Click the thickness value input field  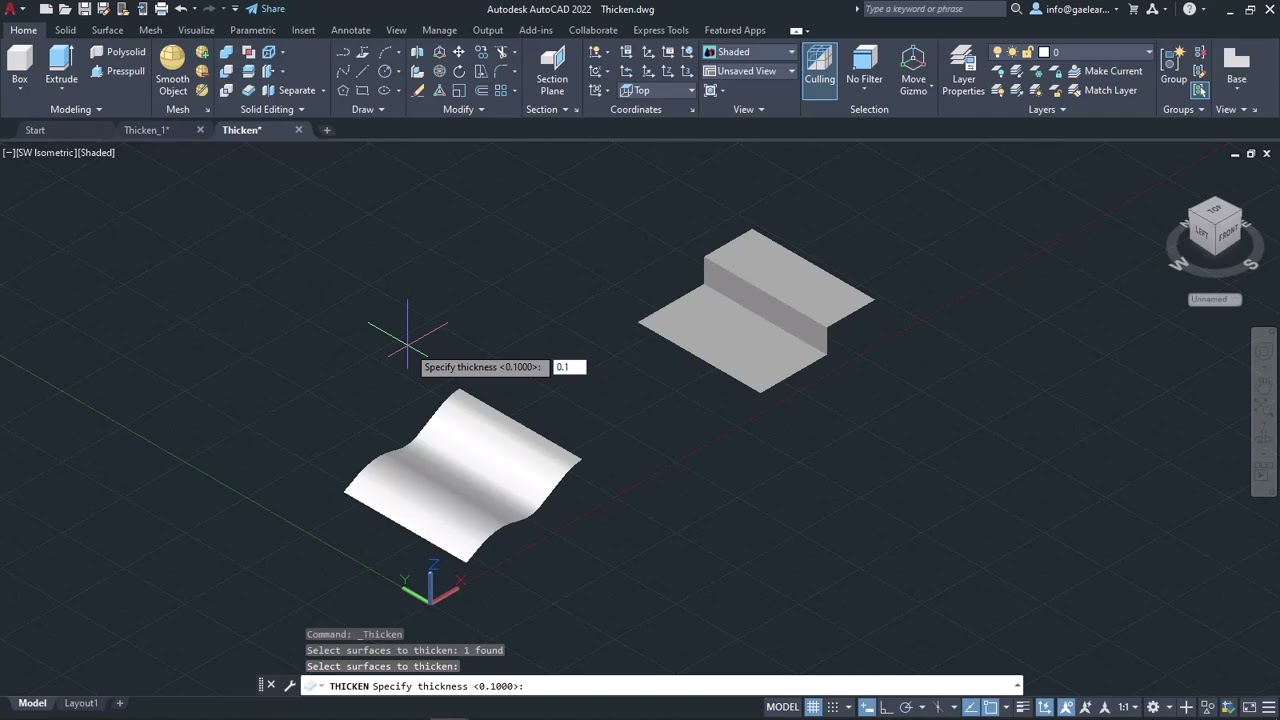coord(569,367)
